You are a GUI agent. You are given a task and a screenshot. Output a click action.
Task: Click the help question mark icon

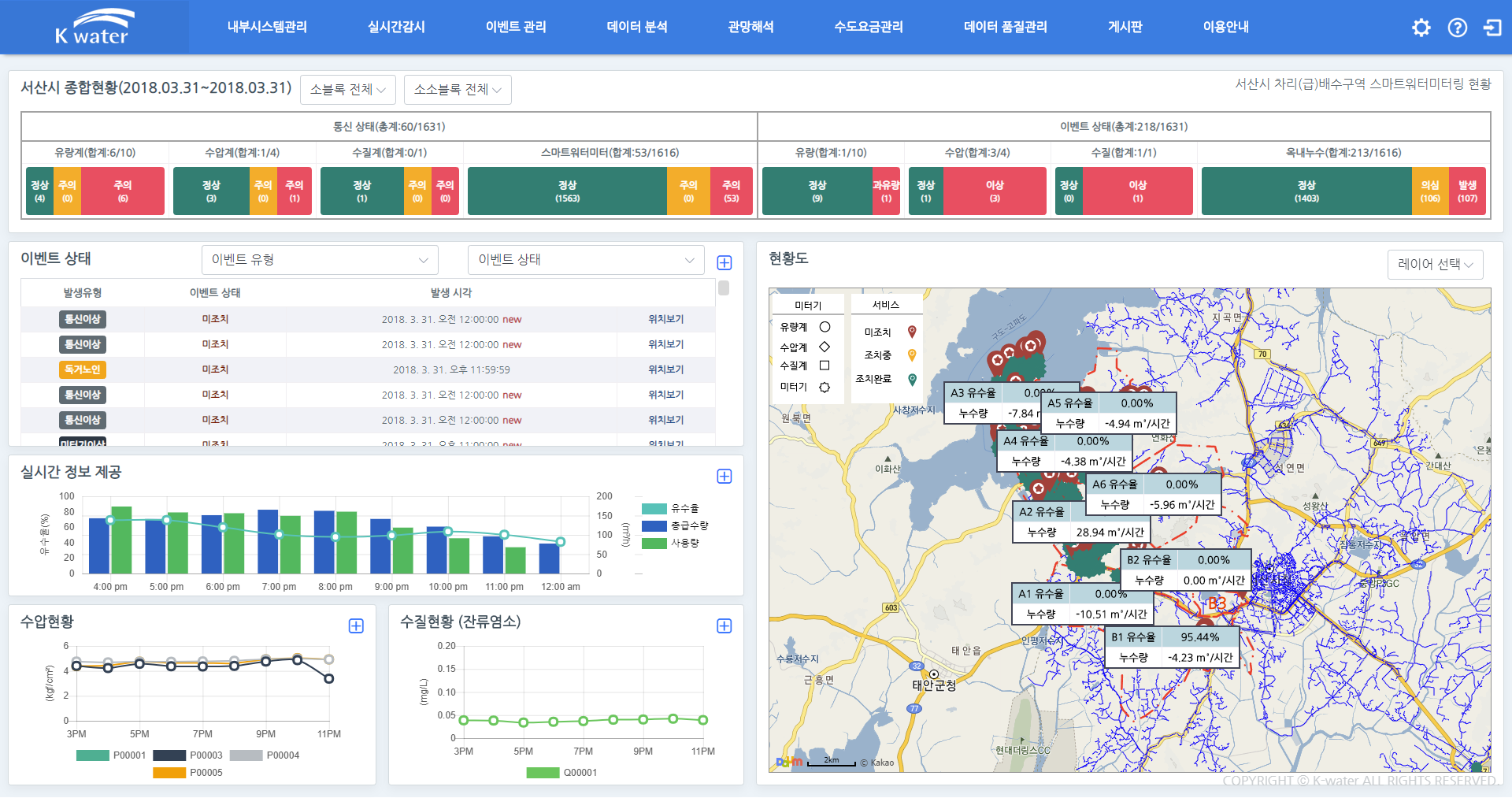point(1458,28)
